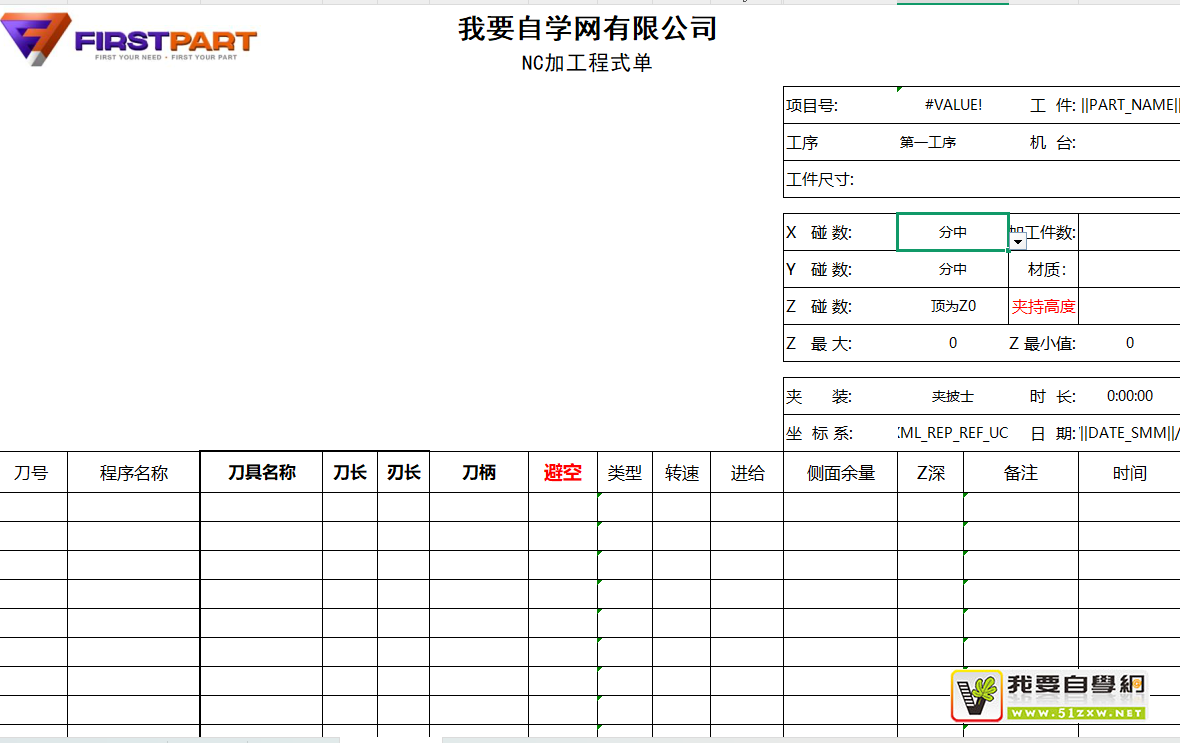Click the 0:00:00 duration cell for 时长
The image size is (1180, 743).
[x=1129, y=396]
